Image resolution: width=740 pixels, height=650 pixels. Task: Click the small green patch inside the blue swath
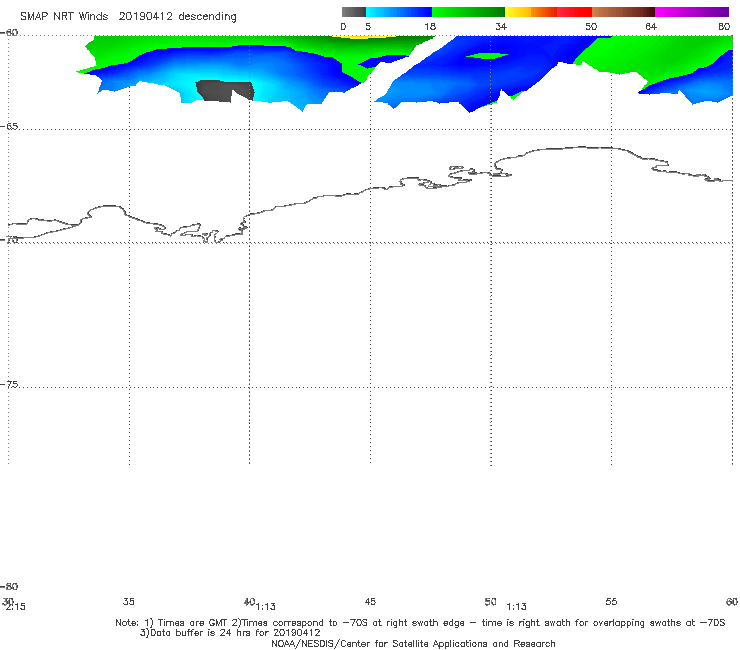[487, 56]
